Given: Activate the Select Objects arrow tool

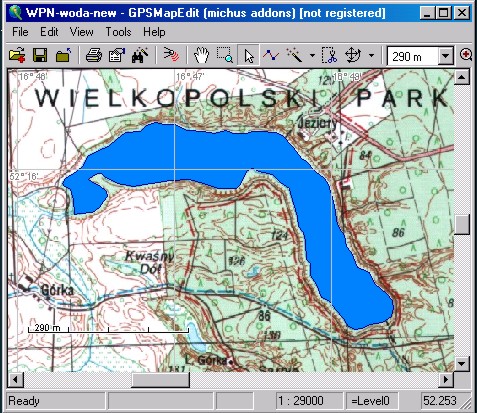Looking at the screenshot, I should [x=249, y=56].
